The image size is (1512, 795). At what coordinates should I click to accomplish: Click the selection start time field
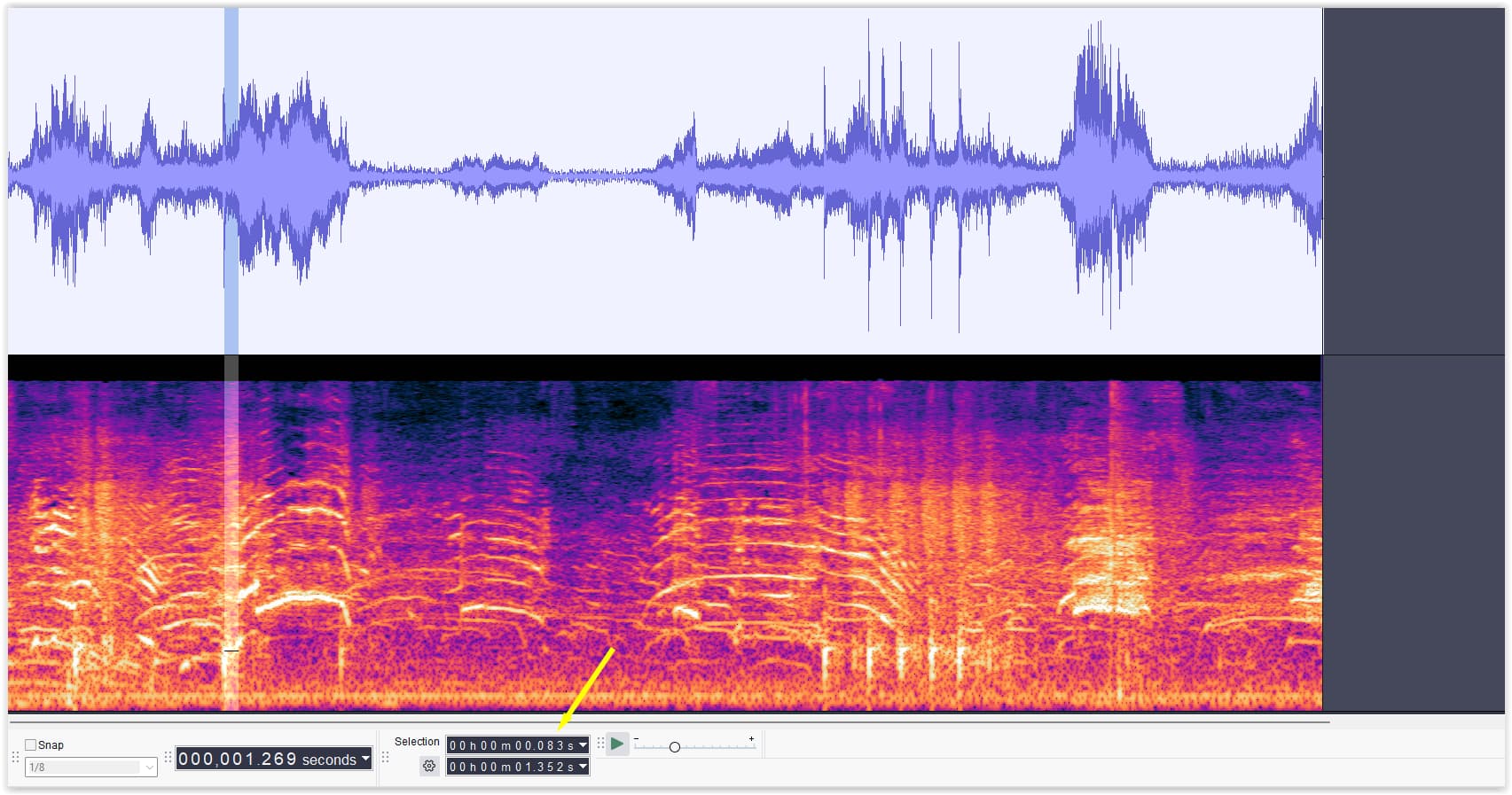pyautogui.click(x=511, y=745)
